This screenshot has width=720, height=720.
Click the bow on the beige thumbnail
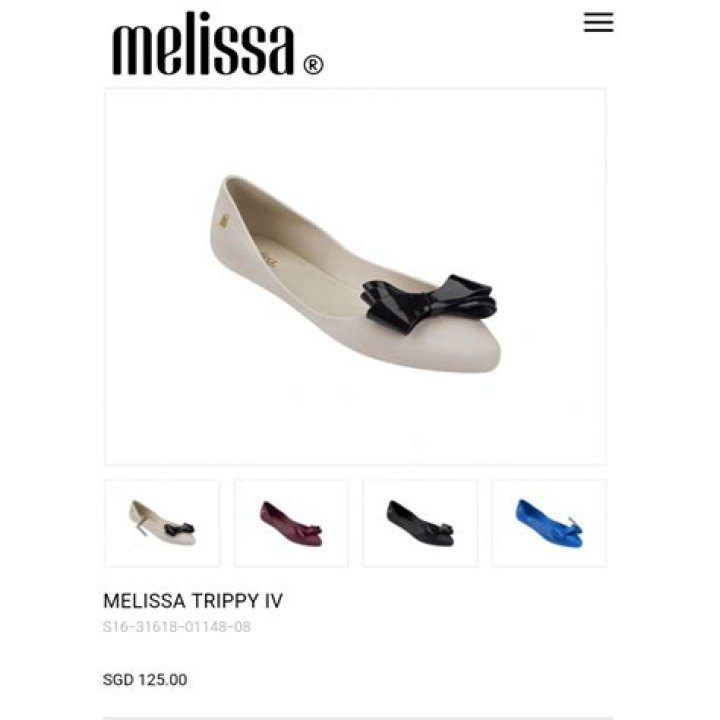coord(179,529)
